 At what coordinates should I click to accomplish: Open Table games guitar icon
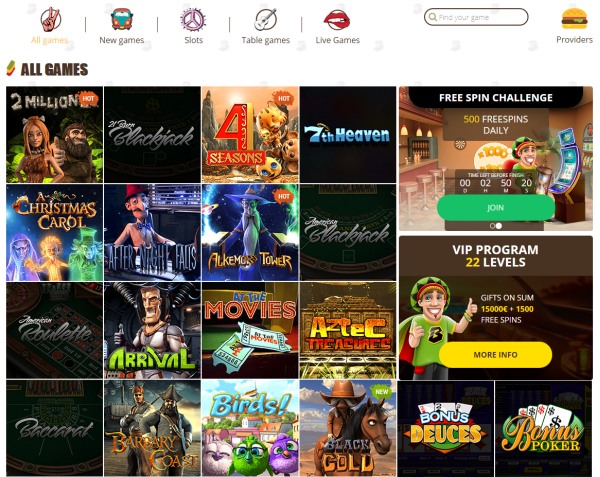coord(266,20)
